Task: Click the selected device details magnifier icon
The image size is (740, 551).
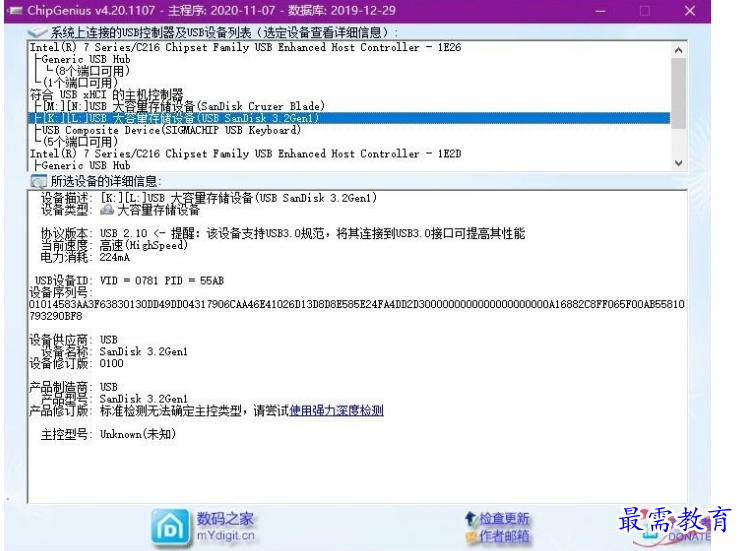Action: coord(38,181)
